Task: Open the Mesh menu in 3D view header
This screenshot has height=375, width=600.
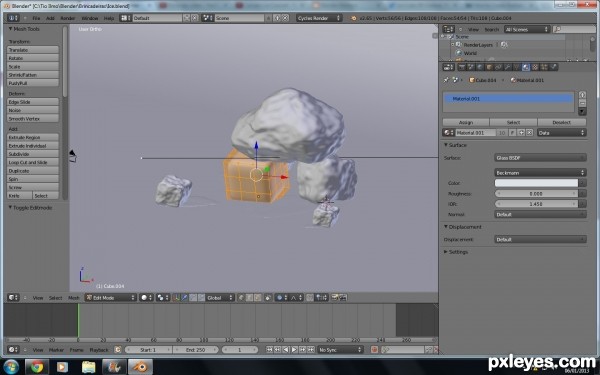Action: [x=74, y=298]
